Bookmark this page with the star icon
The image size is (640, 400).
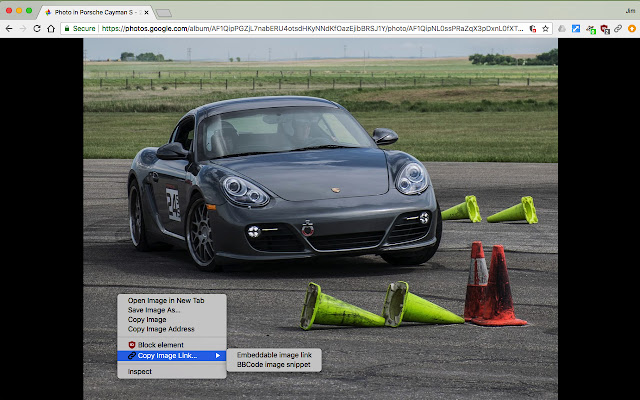point(545,29)
